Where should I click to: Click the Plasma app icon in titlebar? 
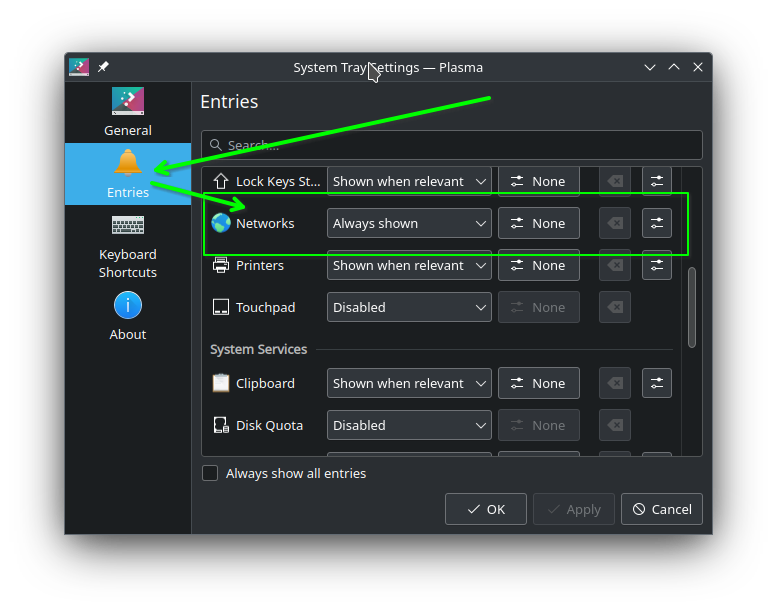coord(79,67)
